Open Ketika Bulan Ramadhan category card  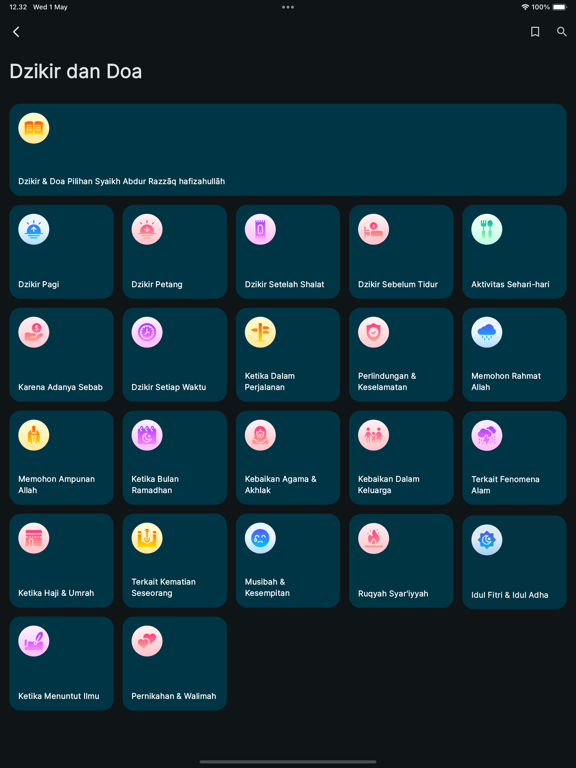point(174,457)
